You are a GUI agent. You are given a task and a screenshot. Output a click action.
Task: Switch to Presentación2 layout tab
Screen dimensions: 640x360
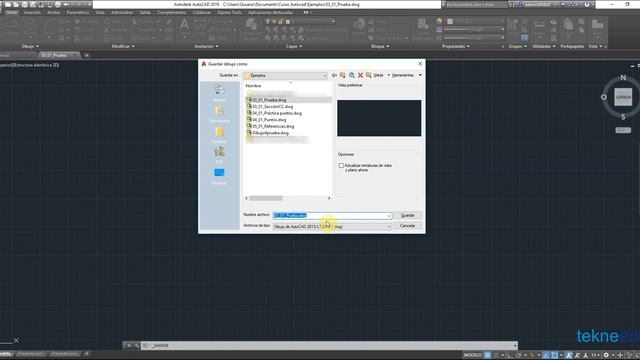click(x=64, y=354)
